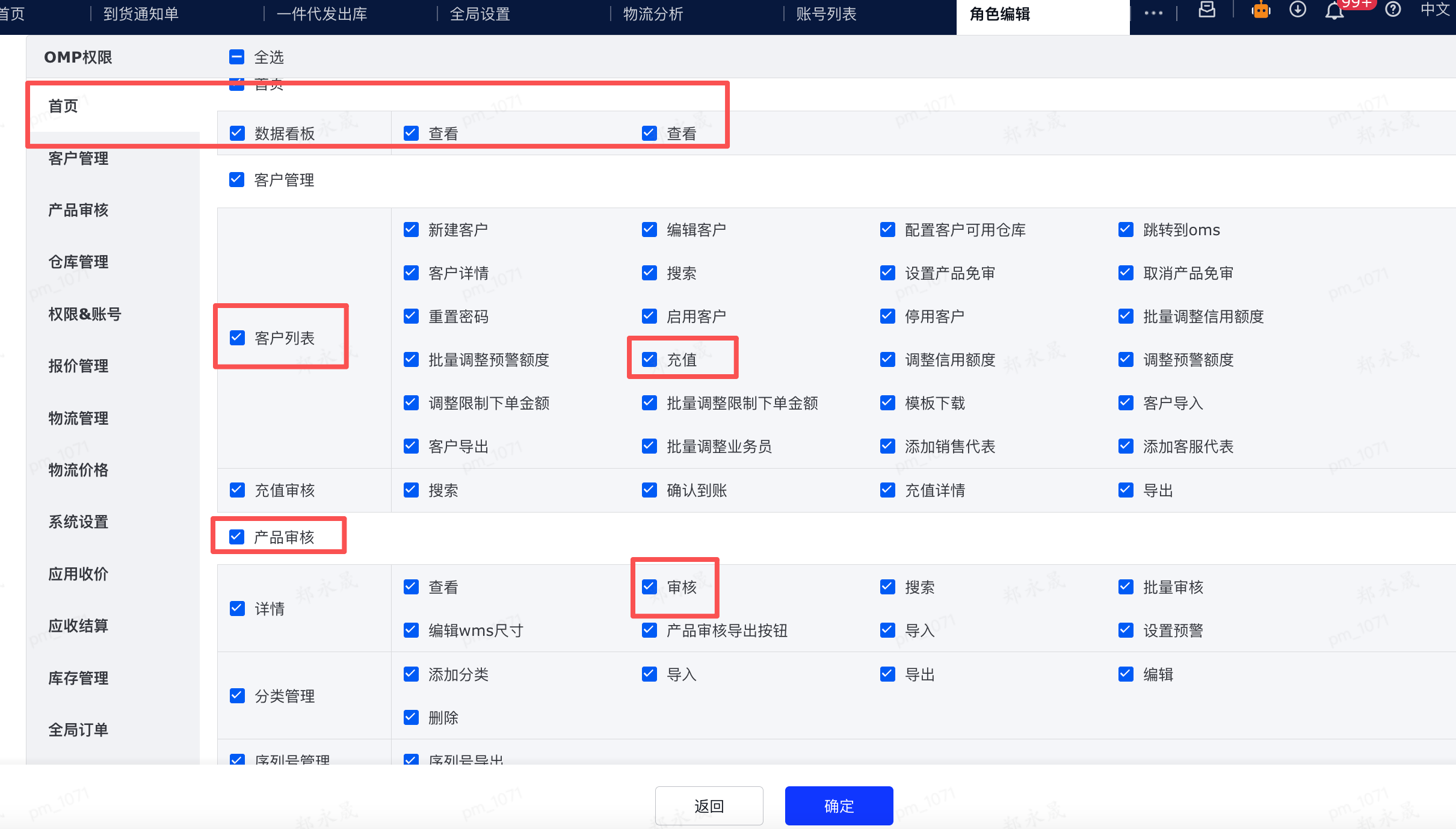Open the more tabs ellipsis icon
1456x829 pixels.
point(1153,13)
